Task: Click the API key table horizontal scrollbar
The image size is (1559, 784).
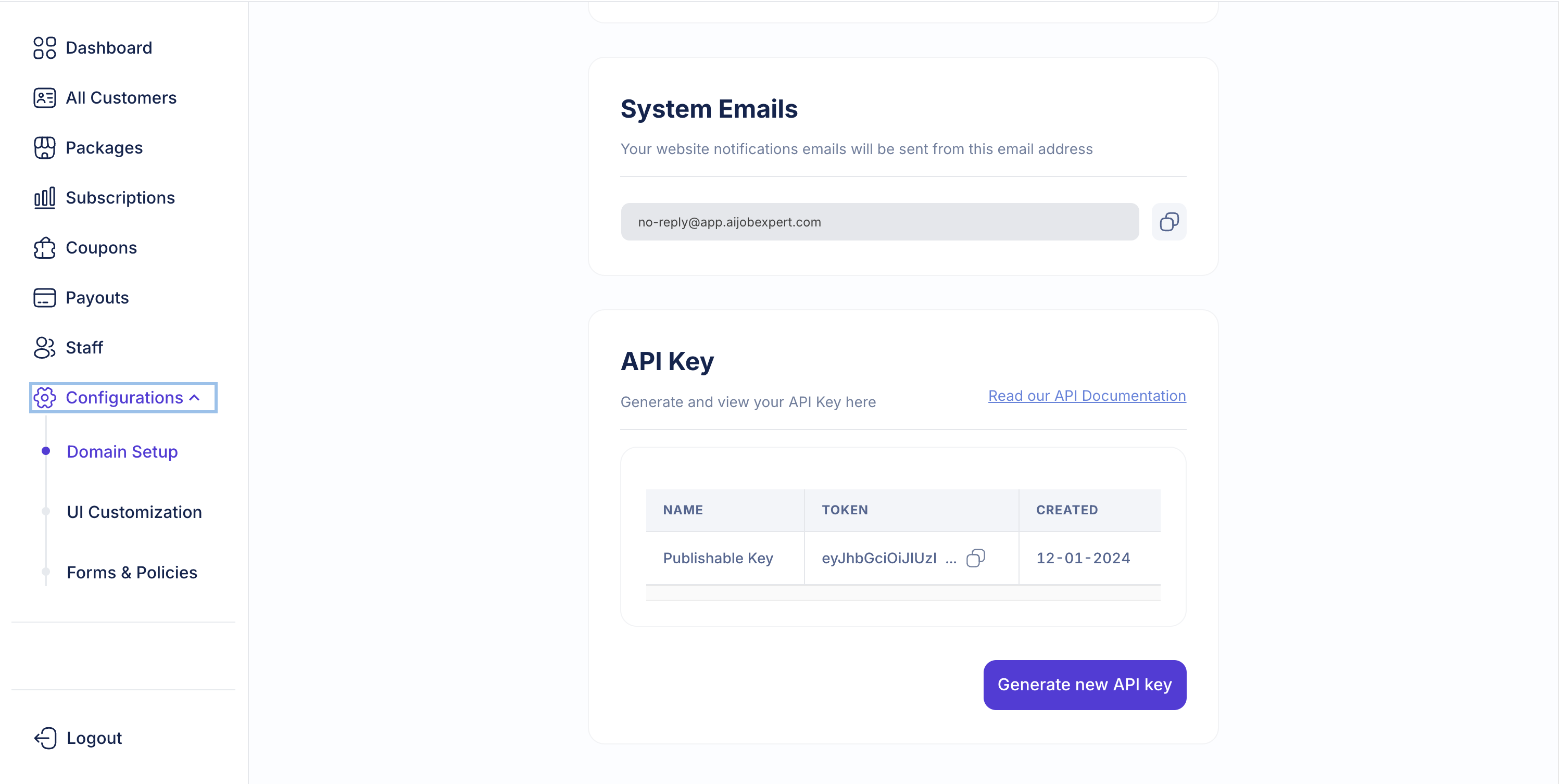Action: pyautogui.click(x=903, y=593)
